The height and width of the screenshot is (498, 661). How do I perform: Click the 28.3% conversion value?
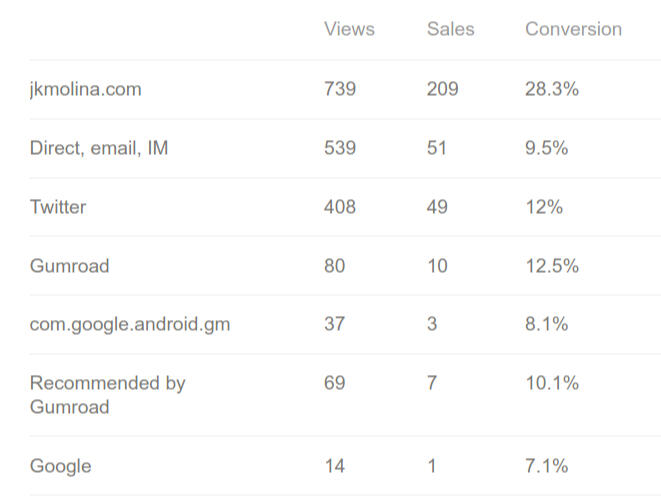[x=552, y=89]
